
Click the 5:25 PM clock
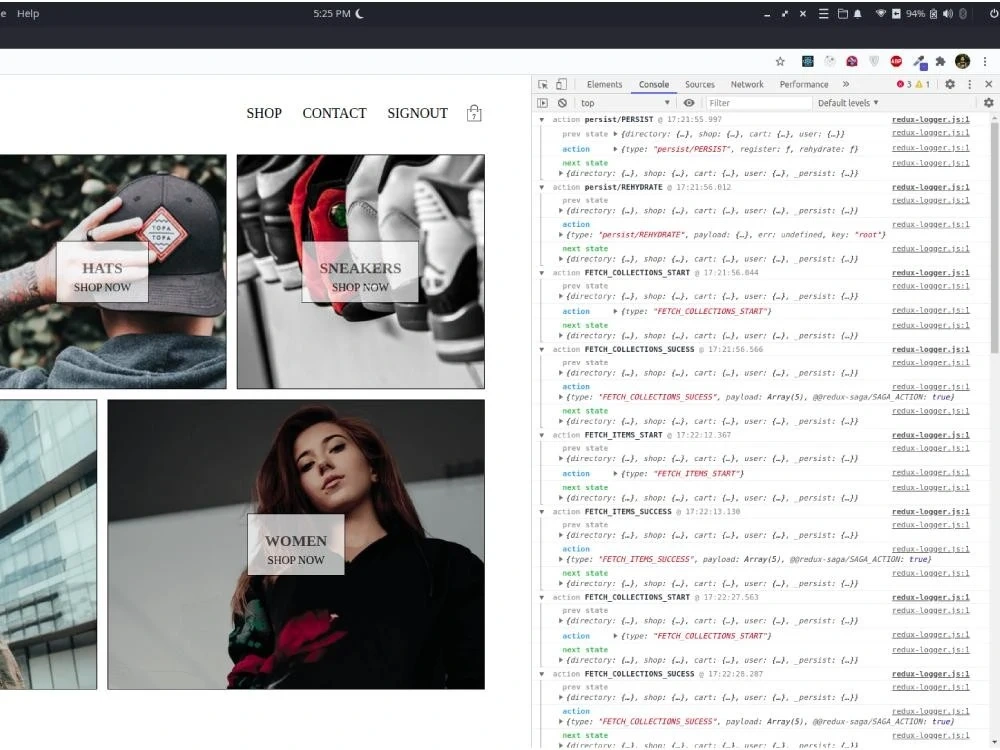tap(332, 13)
